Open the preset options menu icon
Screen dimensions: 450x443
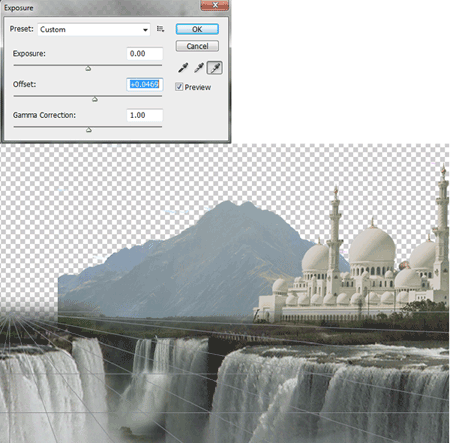[160, 29]
